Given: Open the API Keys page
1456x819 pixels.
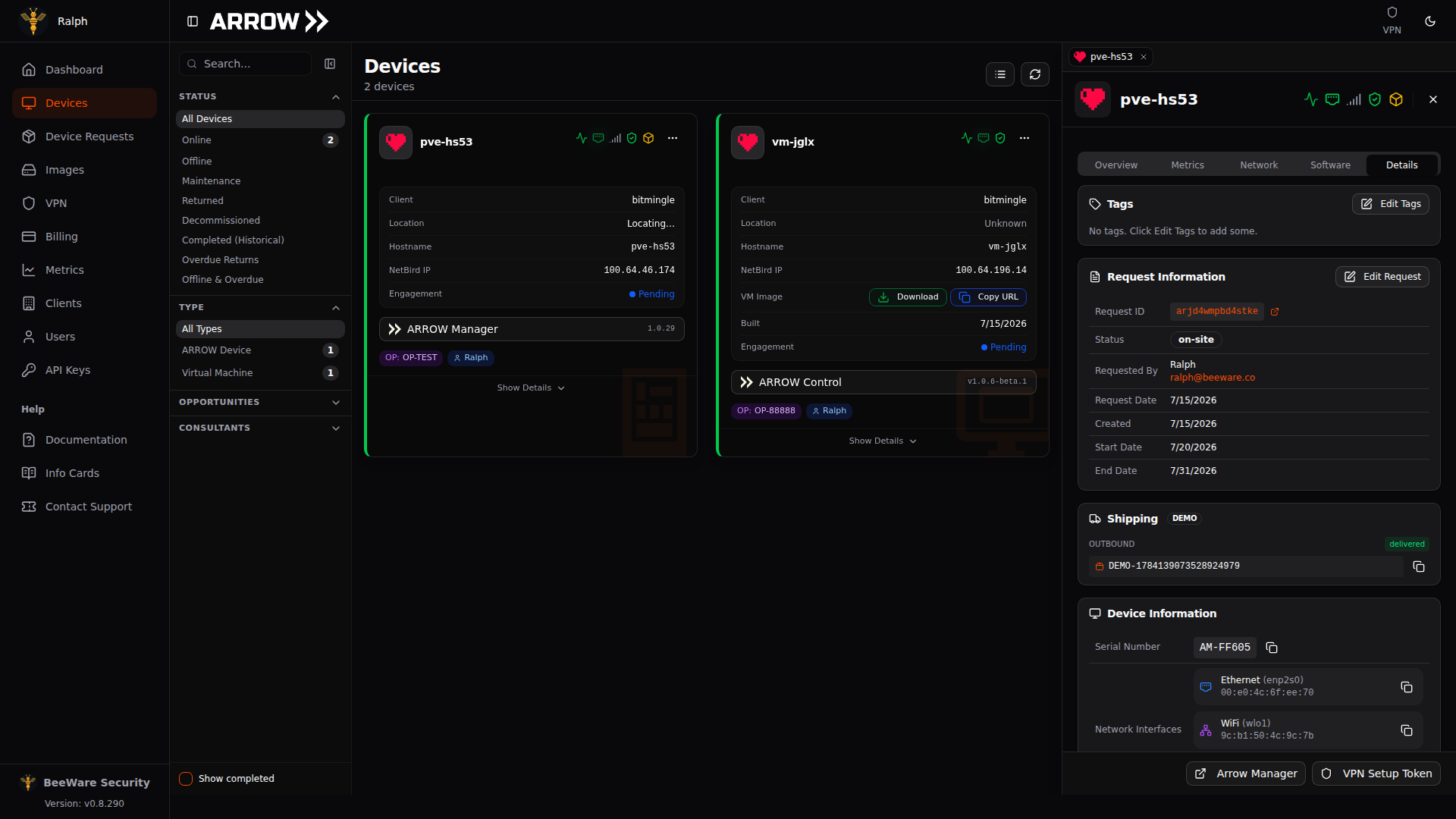Looking at the screenshot, I should coord(84,370).
